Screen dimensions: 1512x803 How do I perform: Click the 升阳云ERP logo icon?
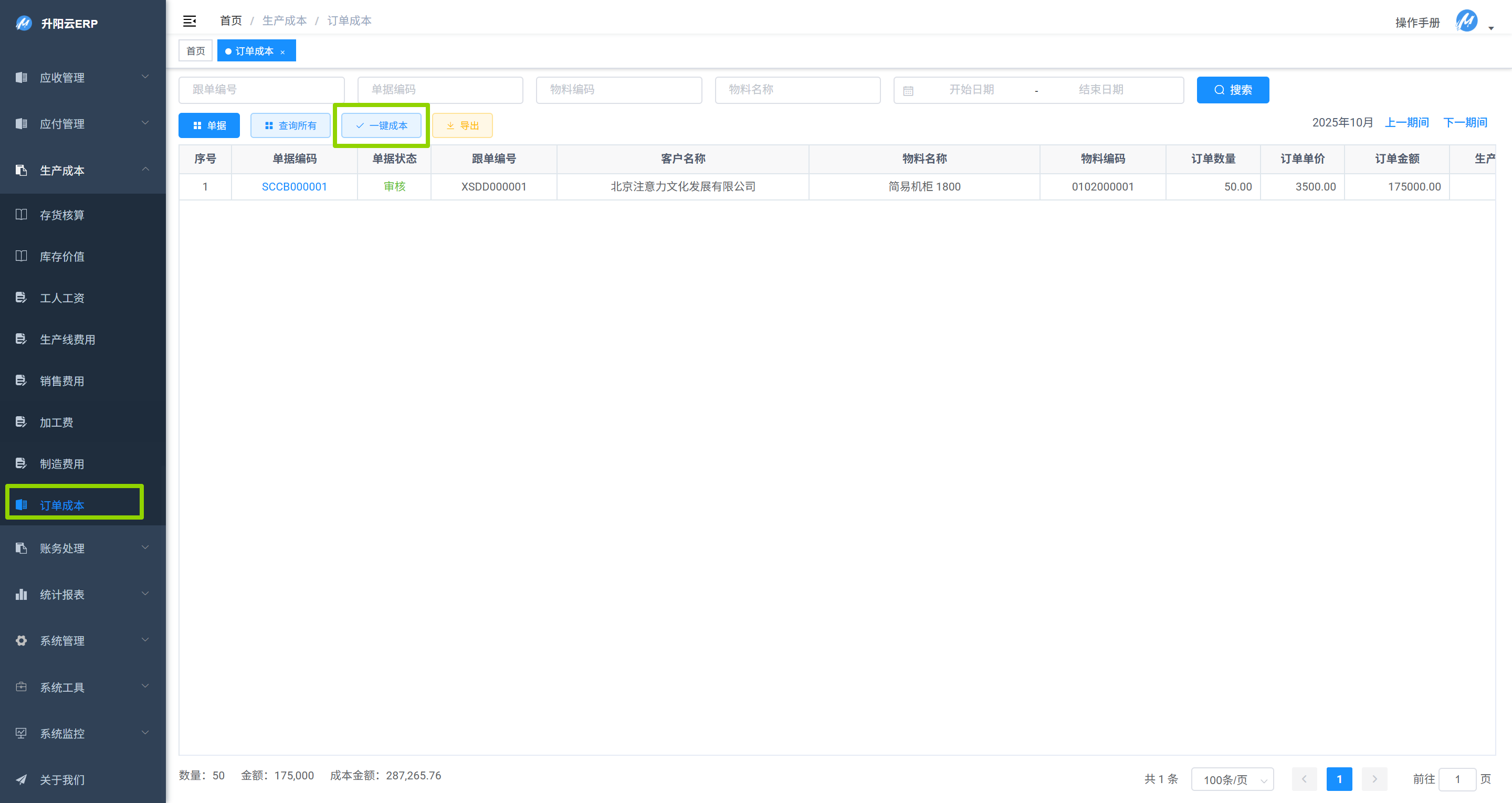pos(23,24)
